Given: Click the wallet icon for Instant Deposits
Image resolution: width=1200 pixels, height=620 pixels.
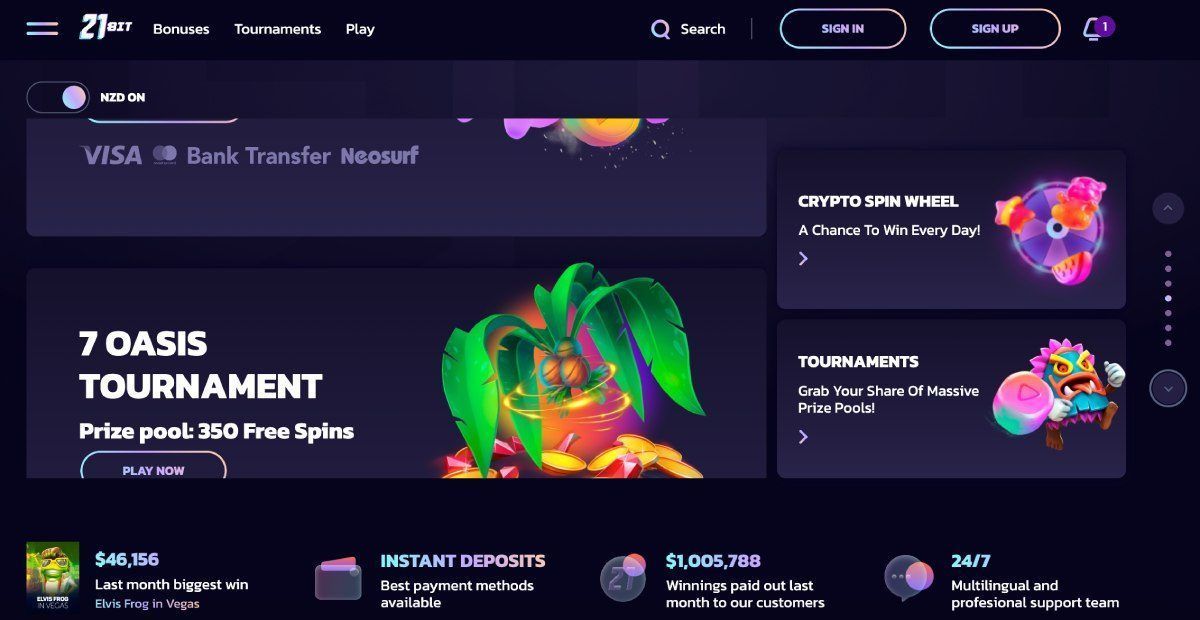Looking at the screenshot, I should [338, 578].
